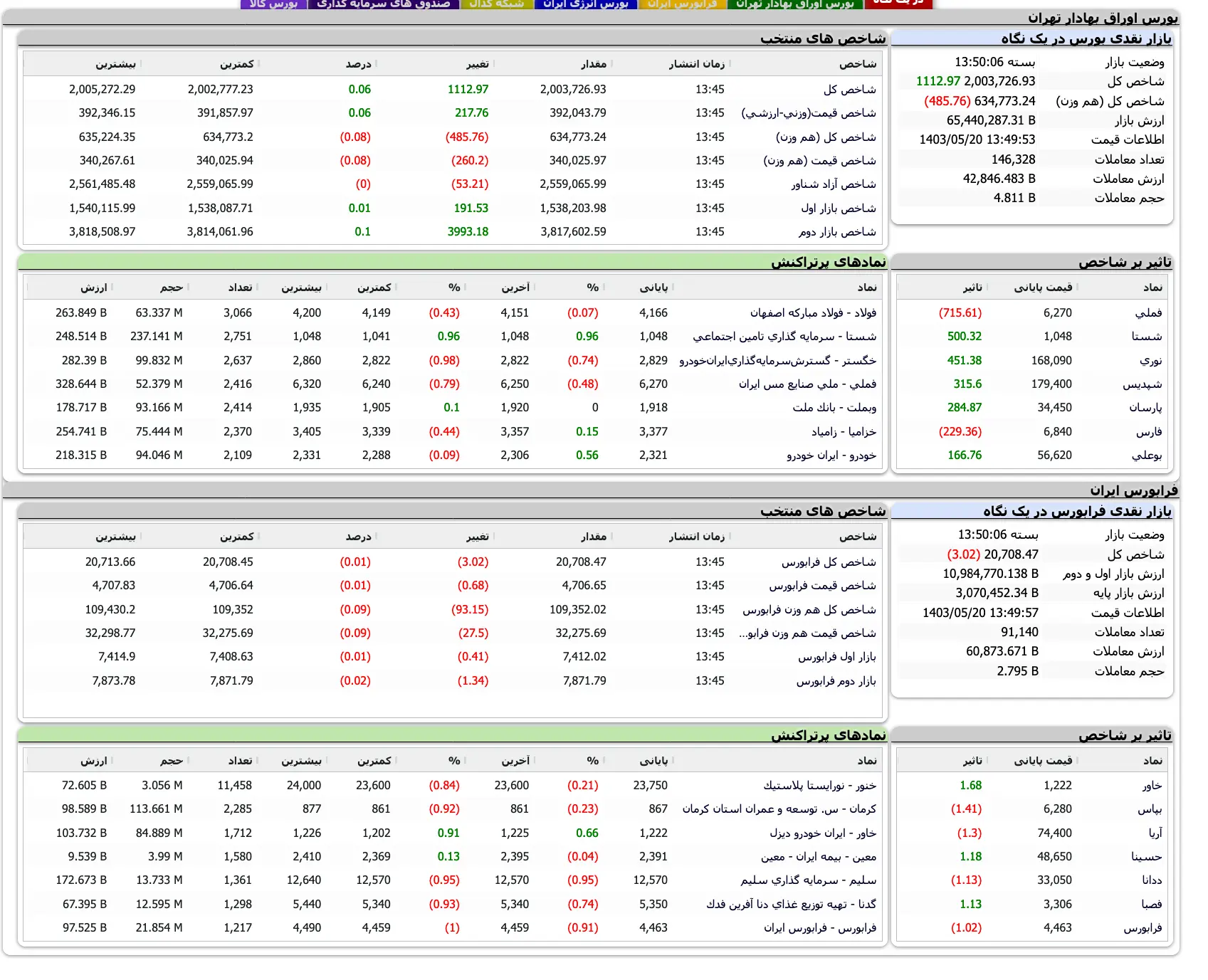Open symbol فملي - ملي صنايع مس ايران
This screenshot has width=1208, height=980.
click(807, 384)
